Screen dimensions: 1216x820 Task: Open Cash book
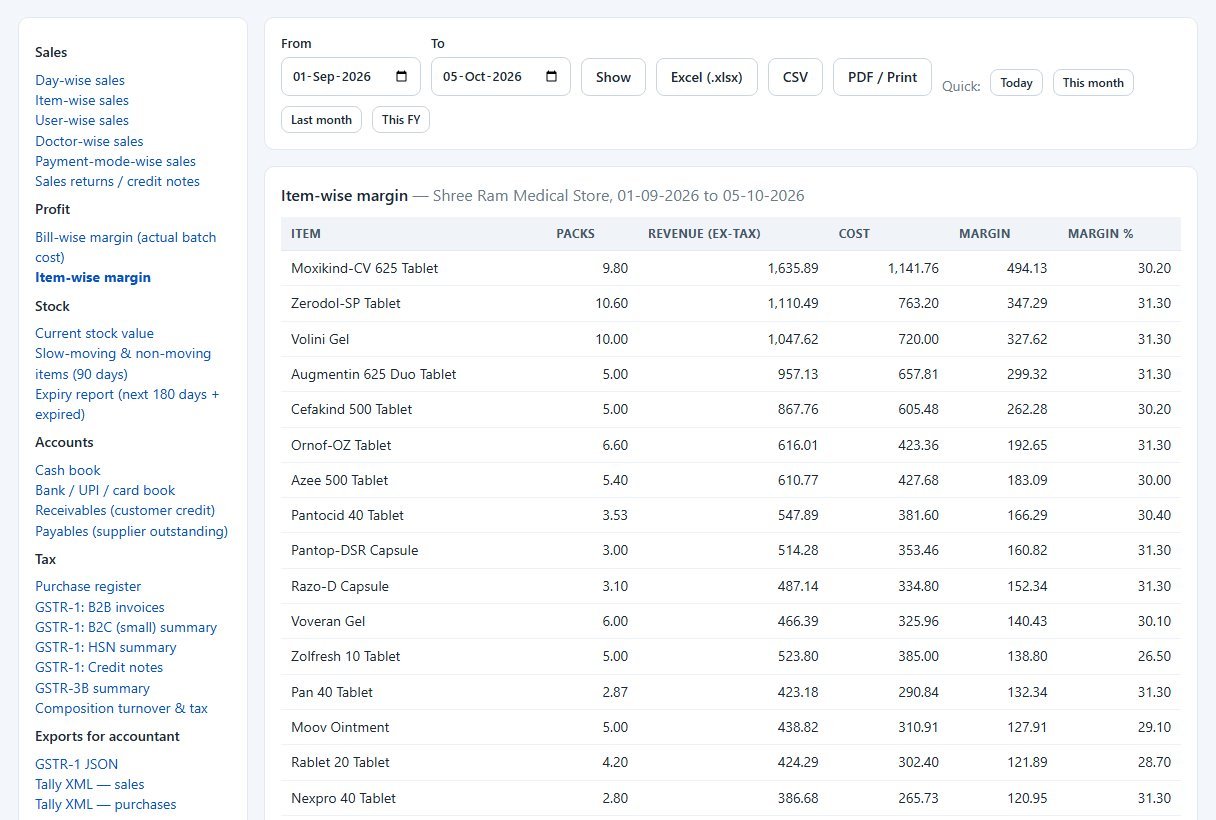68,470
